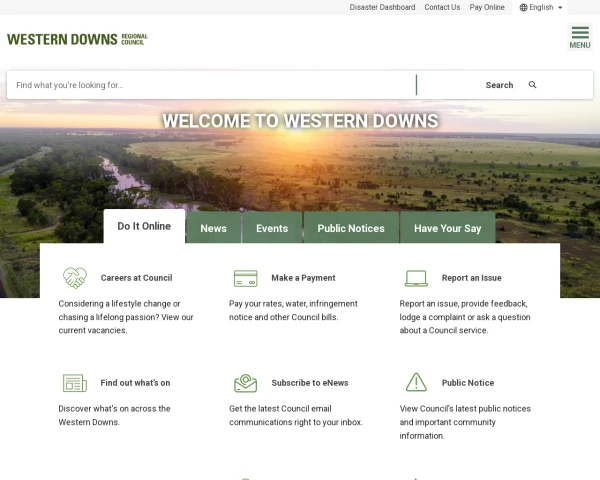Click the magnifying glass search icon
600x480 pixels.
[x=532, y=85]
